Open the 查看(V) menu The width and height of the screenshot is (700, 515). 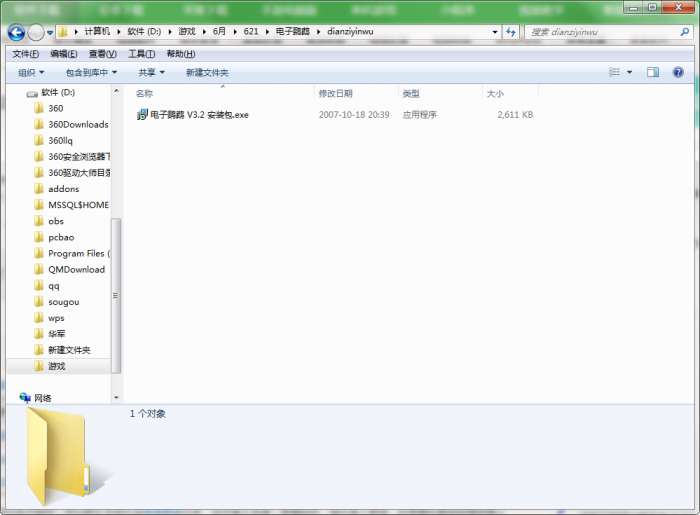coord(103,54)
